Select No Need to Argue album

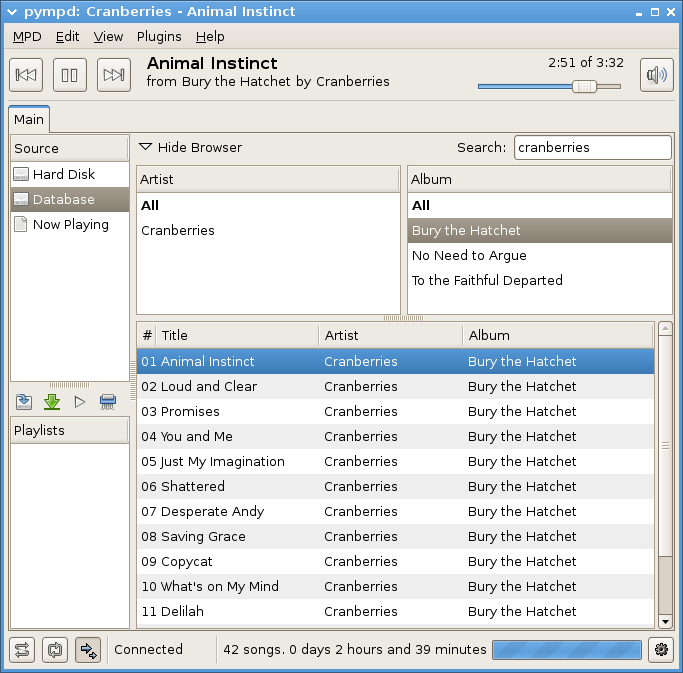(x=540, y=255)
